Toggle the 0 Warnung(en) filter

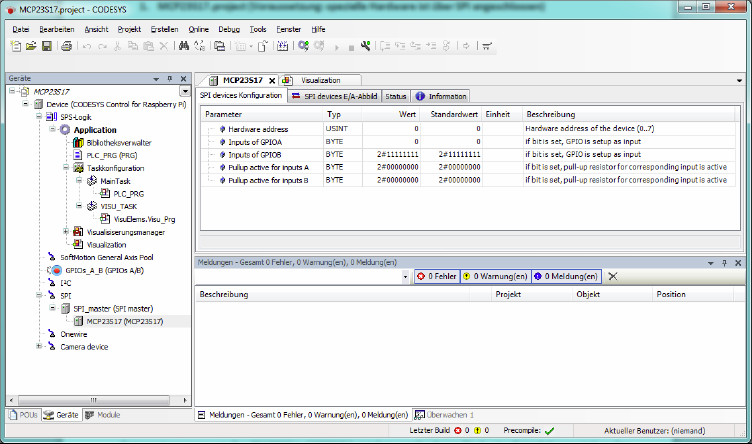(x=495, y=276)
